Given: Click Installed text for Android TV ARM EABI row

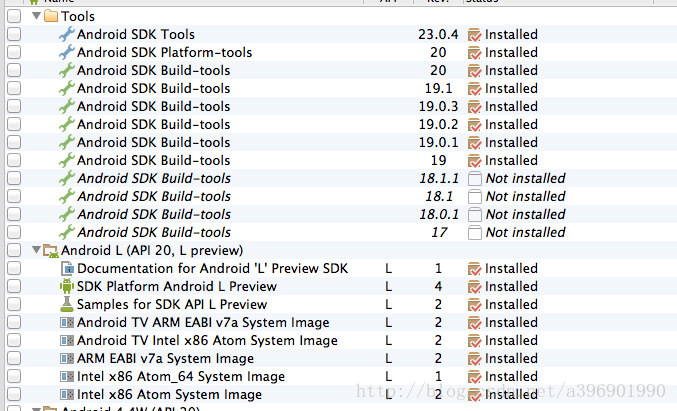Looking at the screenshot, I should [x=511, y=322].
